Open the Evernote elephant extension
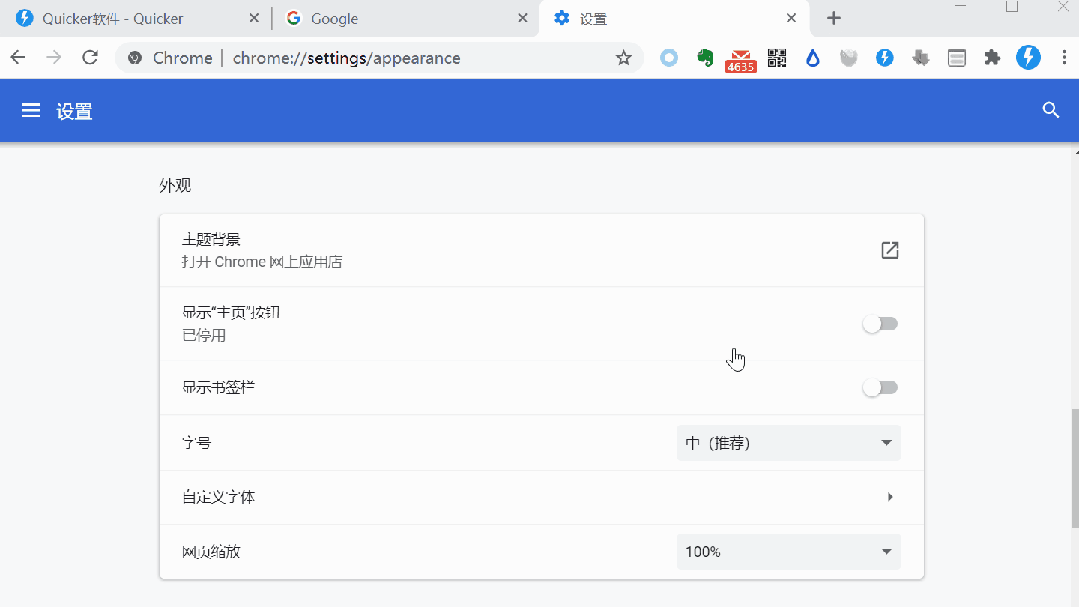The height and width of the screenshot is (607, 1079). (705, 58)
